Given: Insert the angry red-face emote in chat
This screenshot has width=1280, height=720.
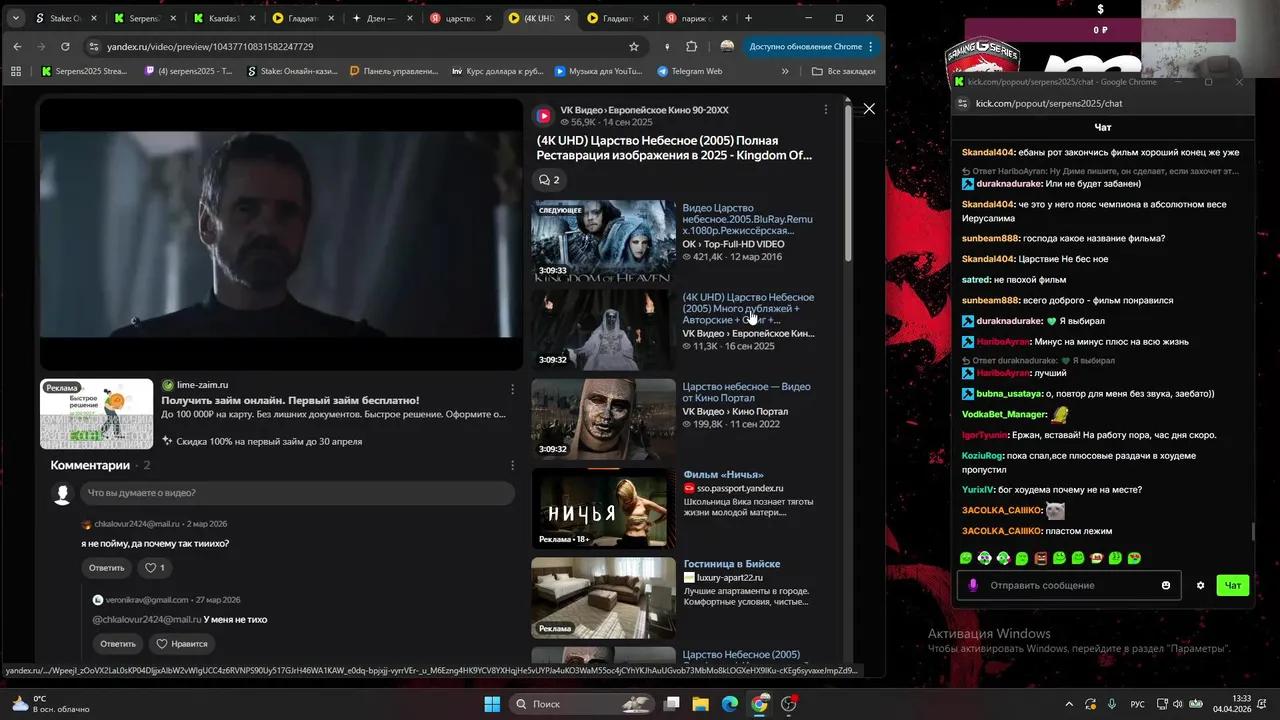Looking at the screenshot, I should (x=1041, y=558).
